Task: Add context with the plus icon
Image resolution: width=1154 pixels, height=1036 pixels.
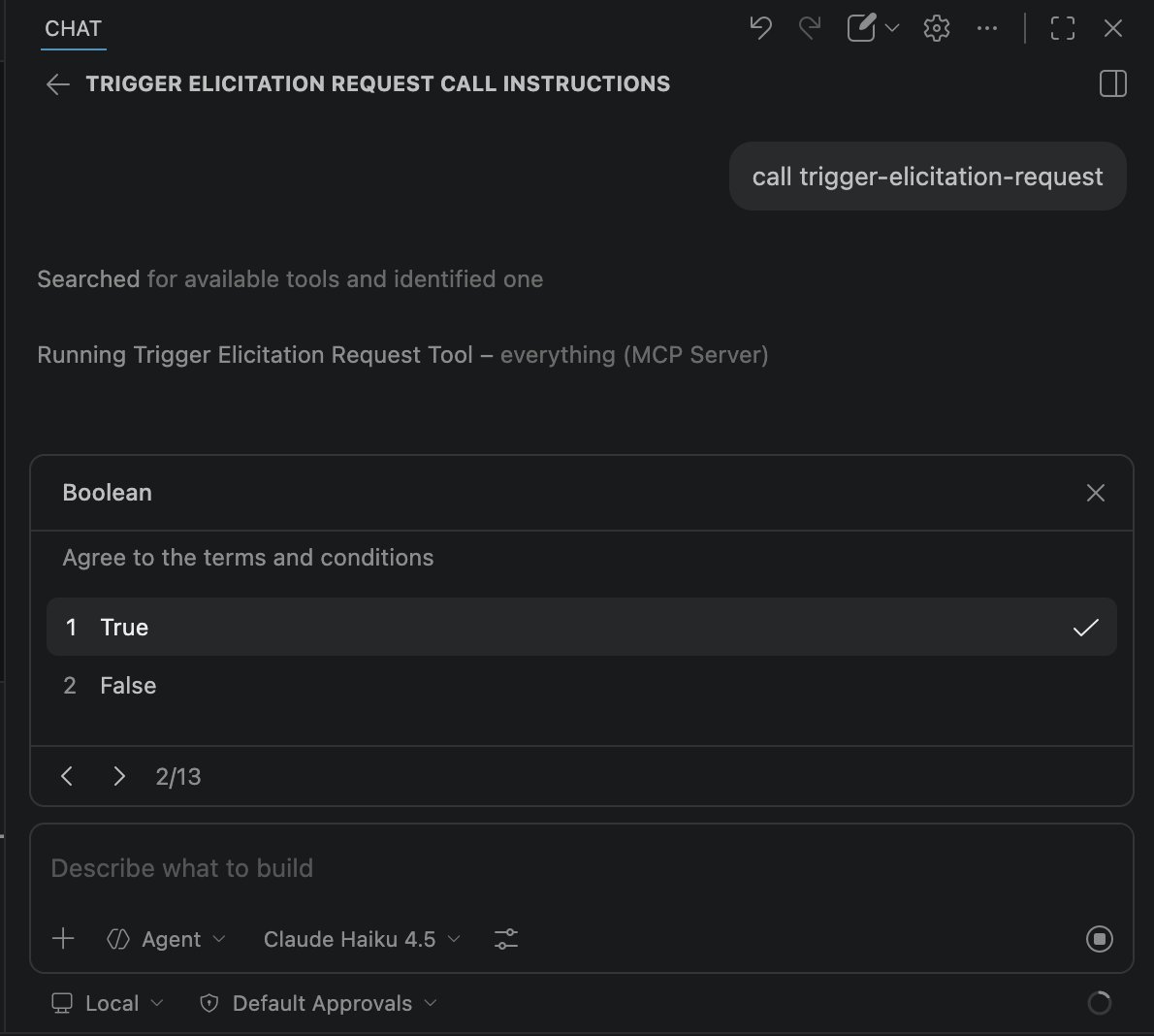Action: pos(63,939)
